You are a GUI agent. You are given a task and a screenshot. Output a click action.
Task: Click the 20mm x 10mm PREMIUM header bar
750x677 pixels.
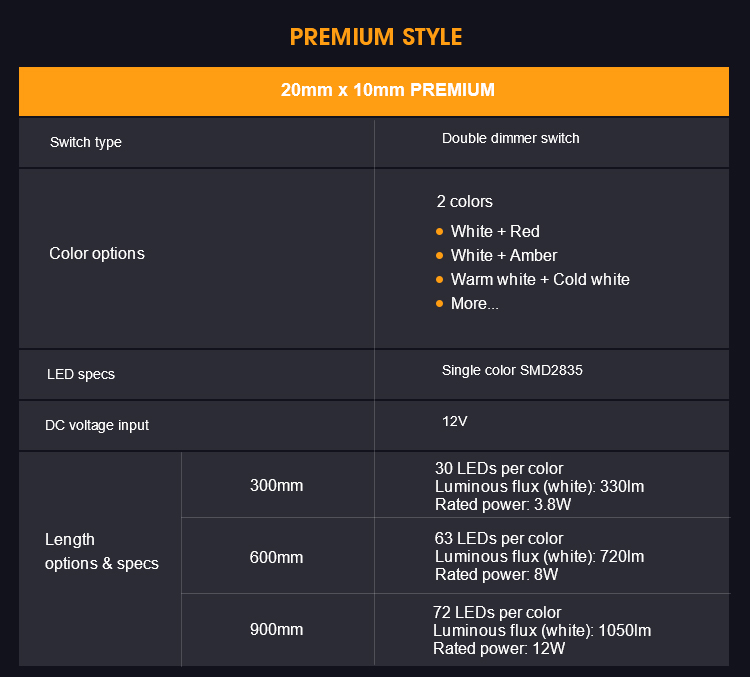(x=374, y=91)
